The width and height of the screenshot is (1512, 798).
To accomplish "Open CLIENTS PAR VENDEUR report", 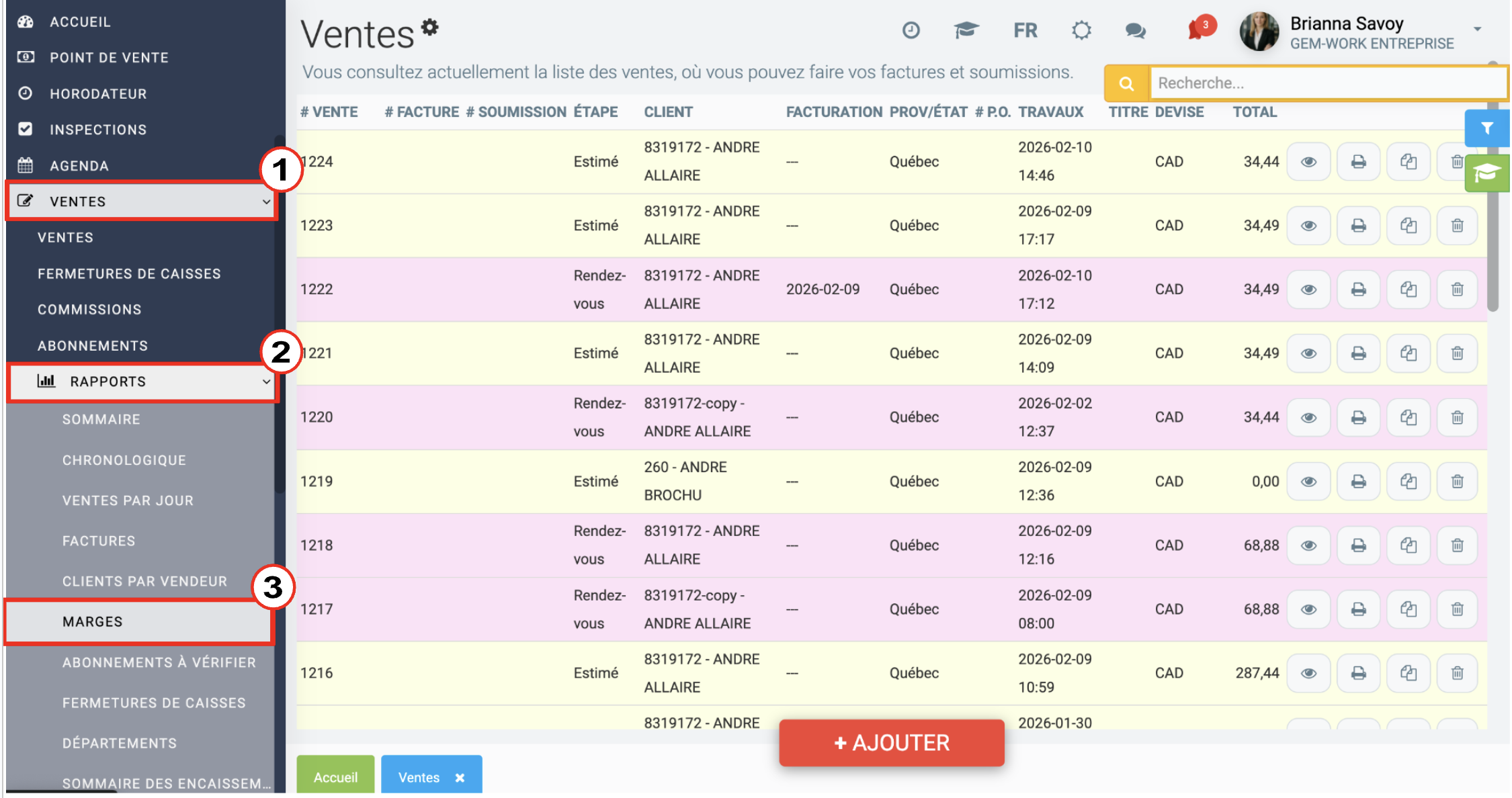I will (144, 582).
